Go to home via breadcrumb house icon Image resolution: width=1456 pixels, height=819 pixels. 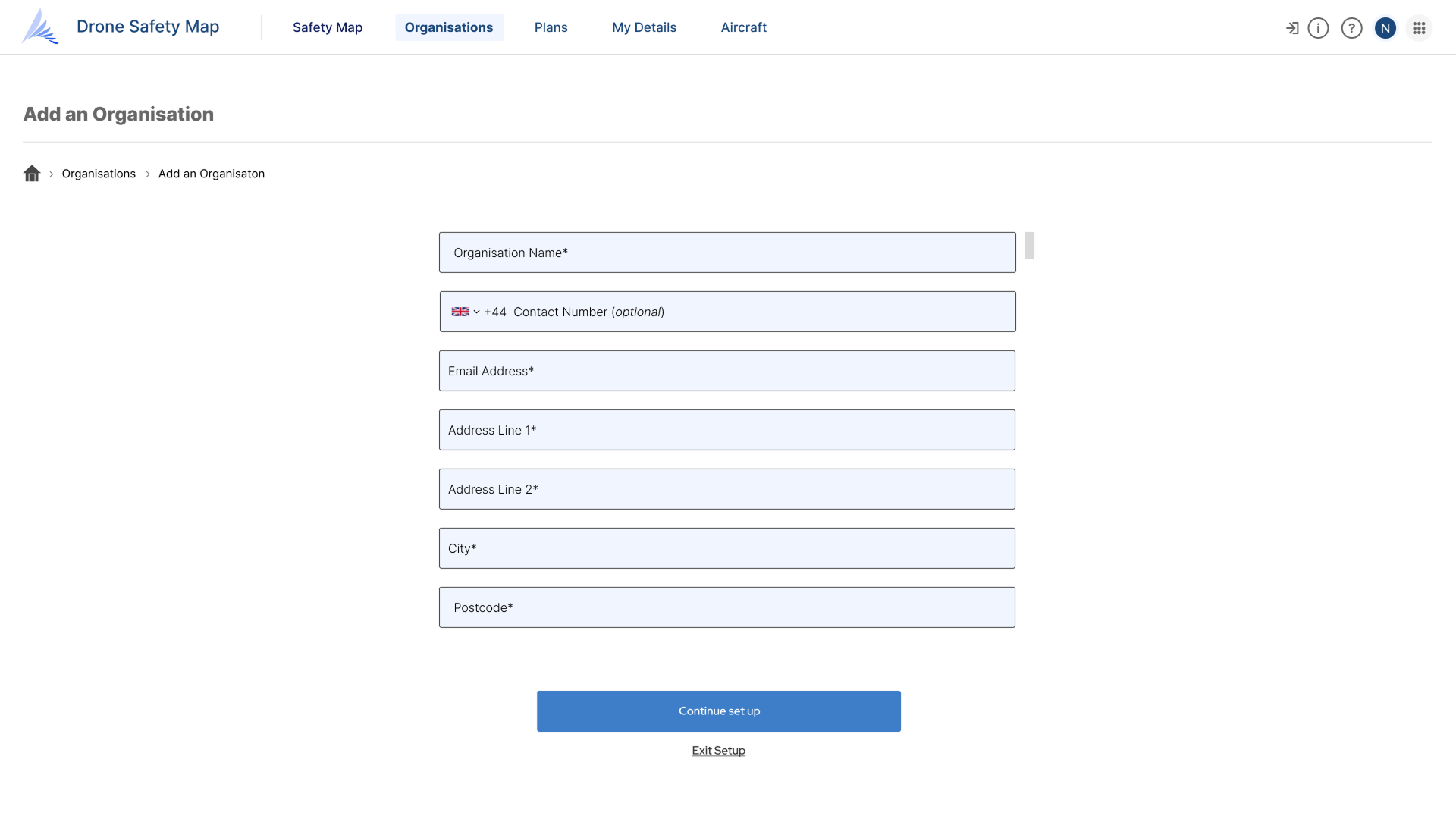point(32,174)
